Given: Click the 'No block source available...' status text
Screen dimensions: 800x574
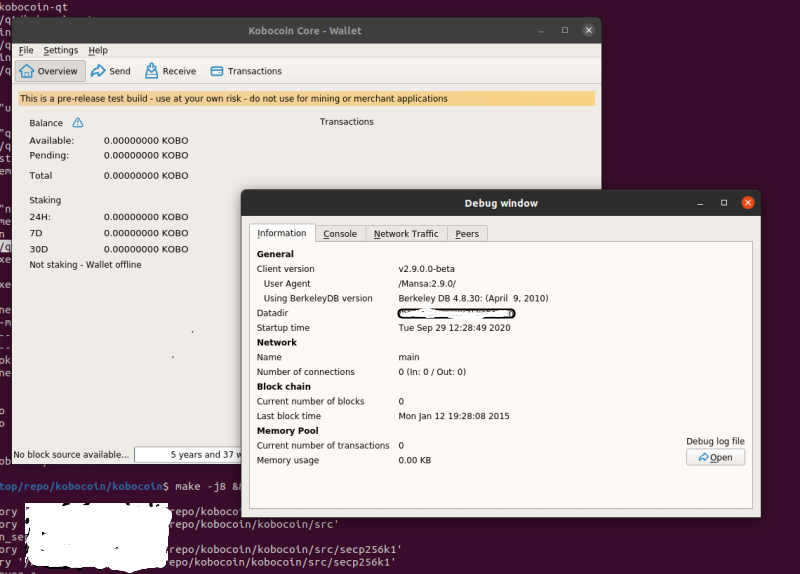Looking at the screenshot, I should [x=71, y=455].
